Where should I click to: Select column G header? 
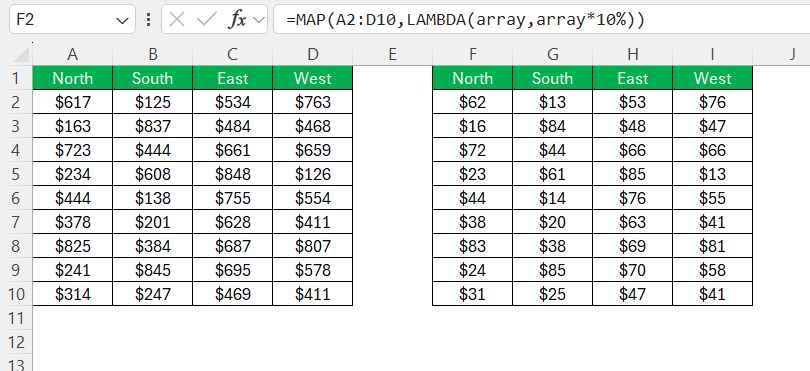pos(552,54)
